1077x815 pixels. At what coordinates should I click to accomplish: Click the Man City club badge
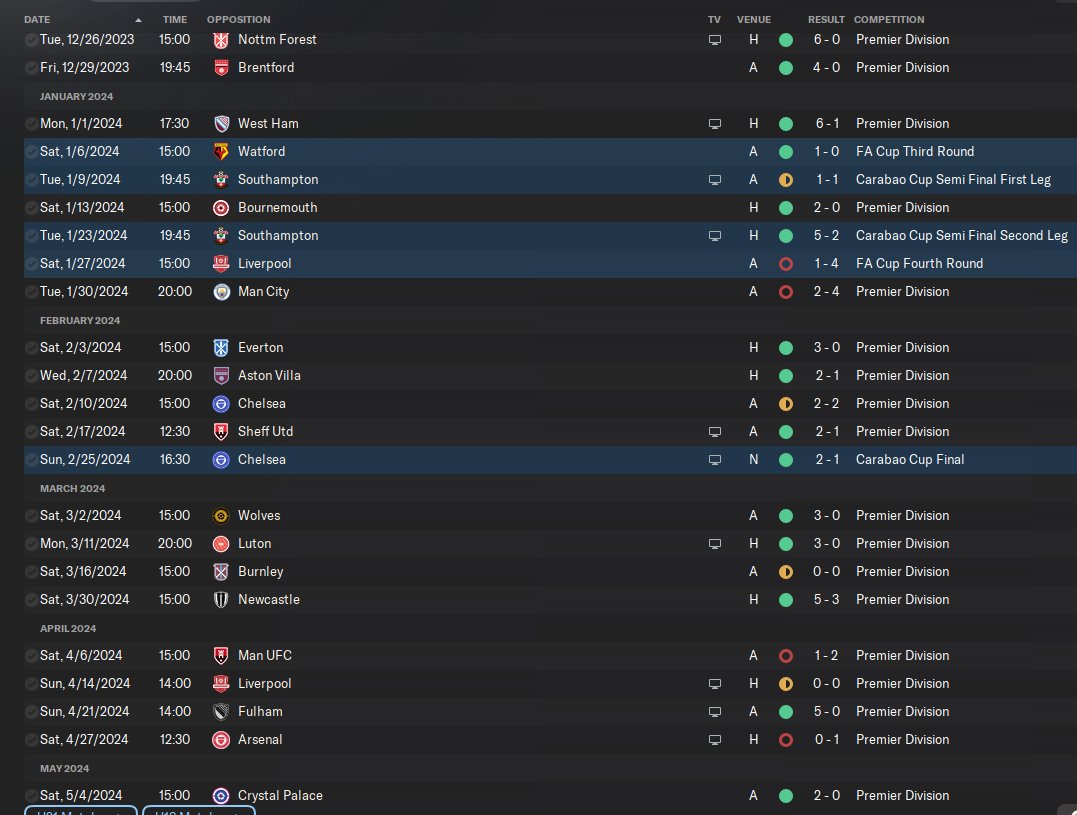(221, 292)
